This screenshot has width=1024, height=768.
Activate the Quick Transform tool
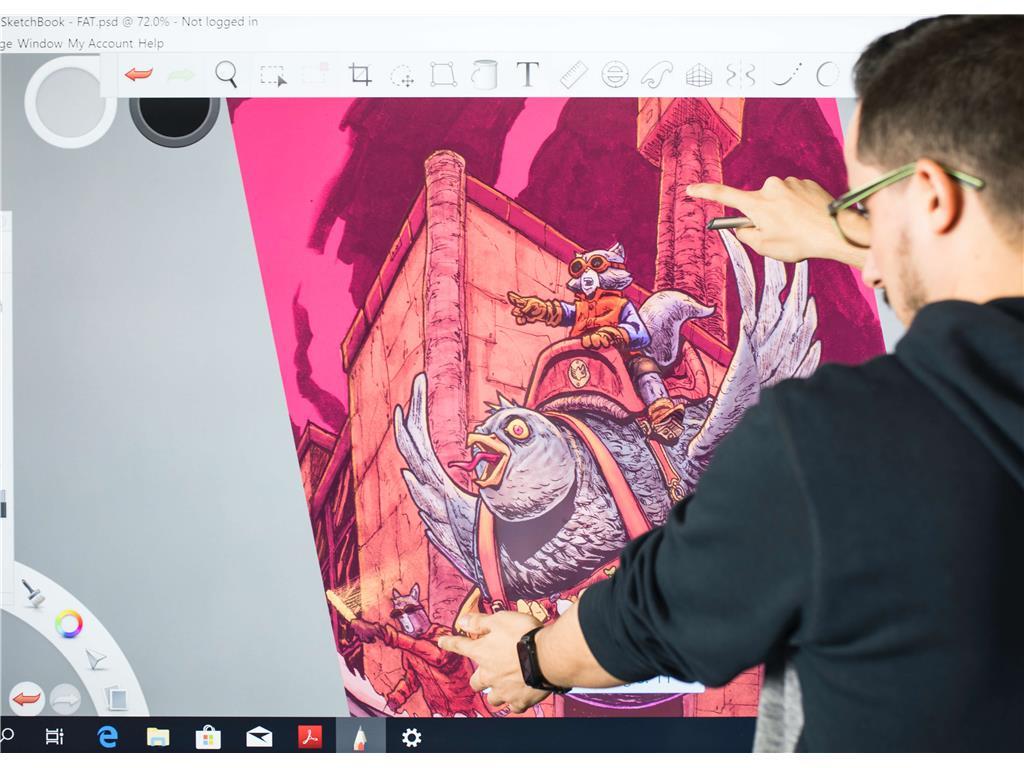(402, 76)
